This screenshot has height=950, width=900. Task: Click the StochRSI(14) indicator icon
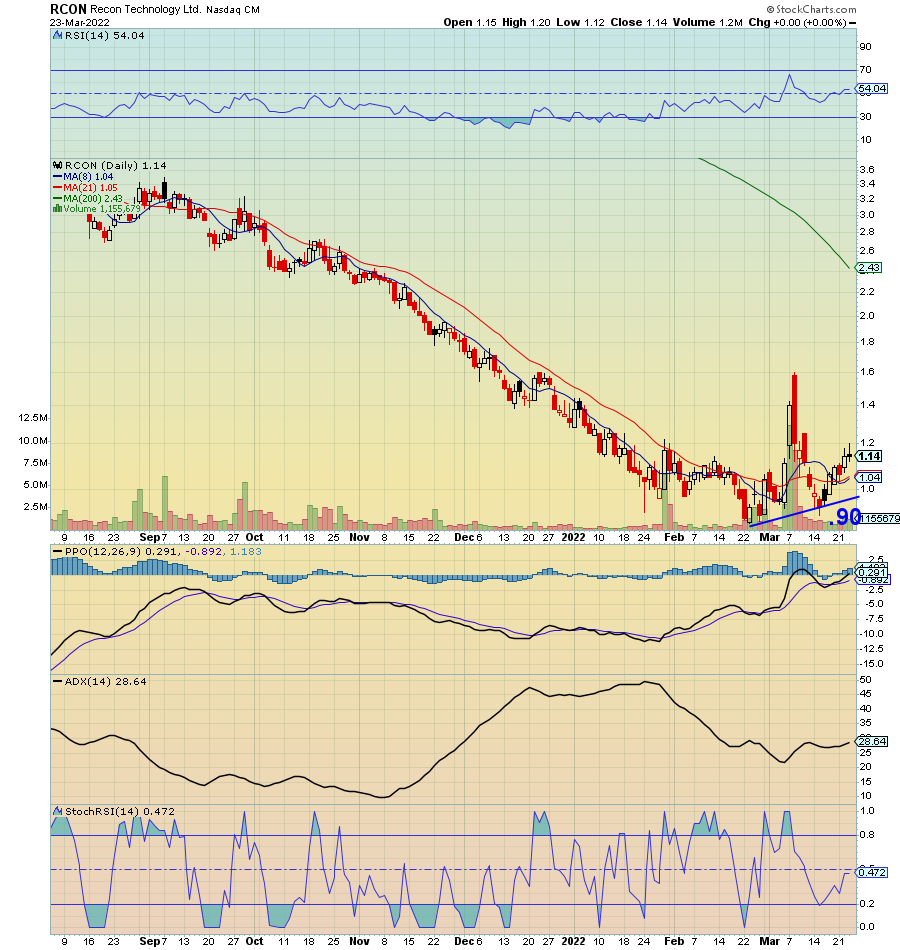point(58,811)
